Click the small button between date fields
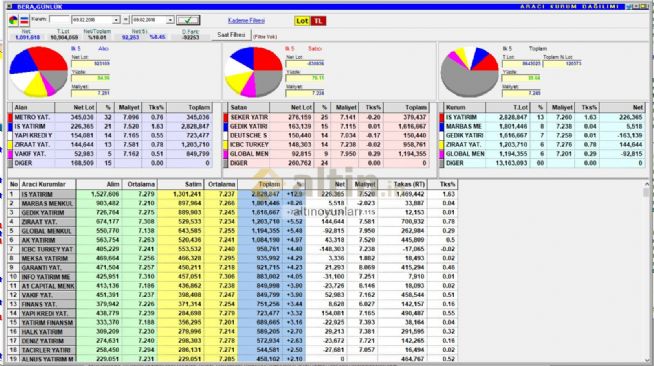 pos(126,20)
